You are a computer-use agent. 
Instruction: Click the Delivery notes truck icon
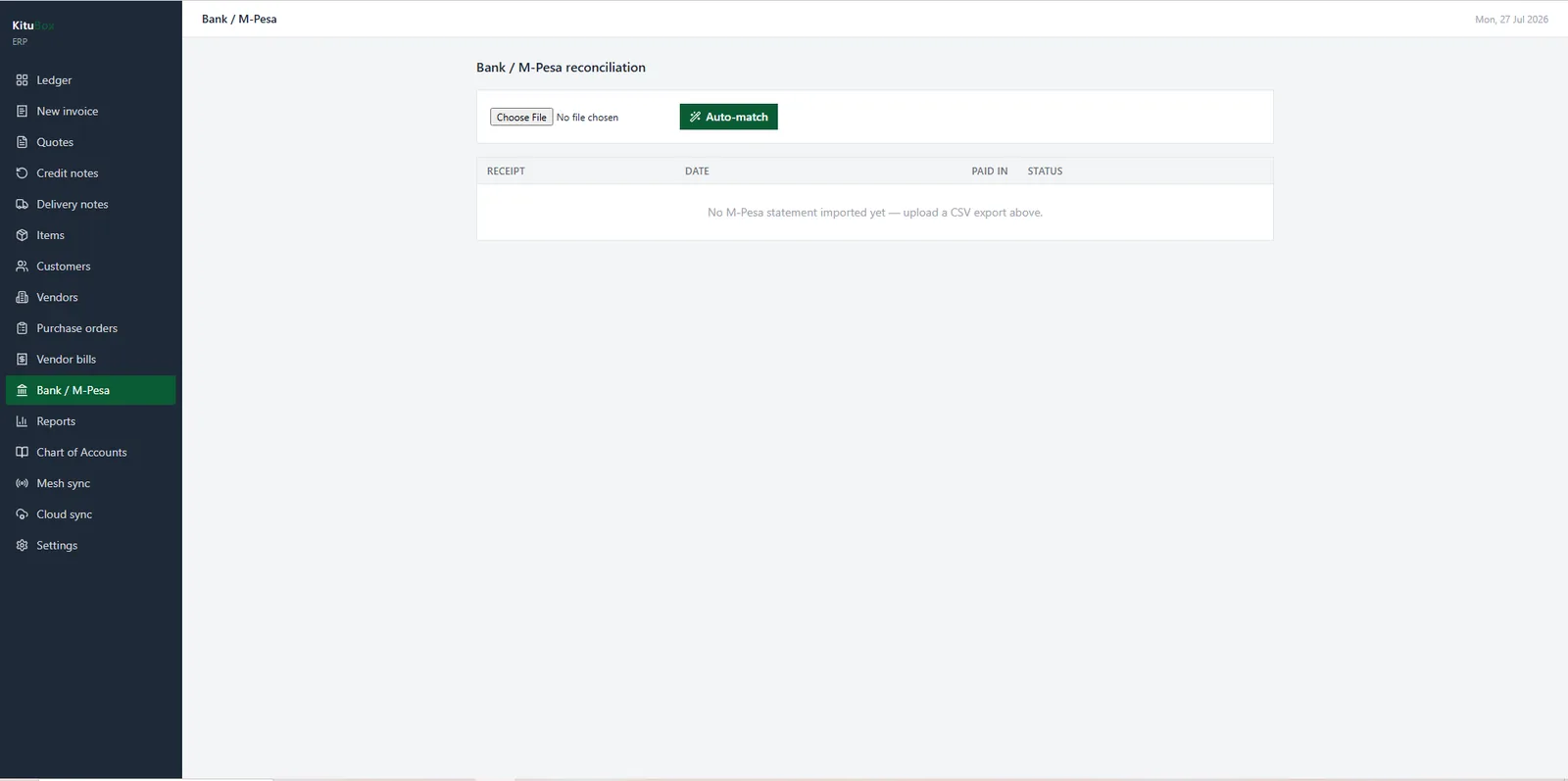click(22, 204)
